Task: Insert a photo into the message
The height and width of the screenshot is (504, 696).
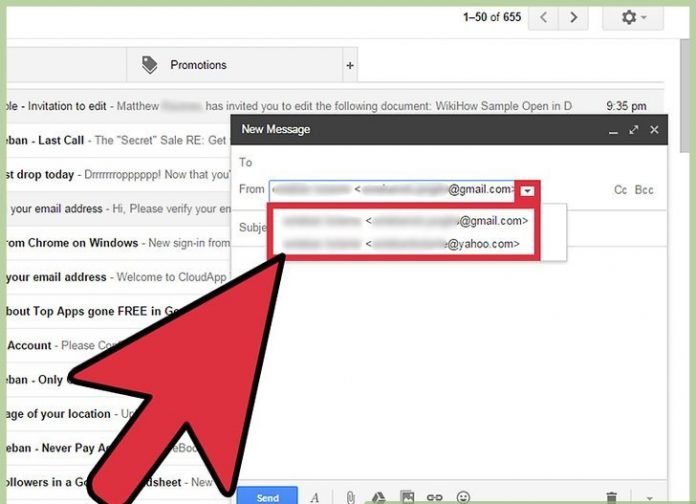Action: (x=407, y=497)
